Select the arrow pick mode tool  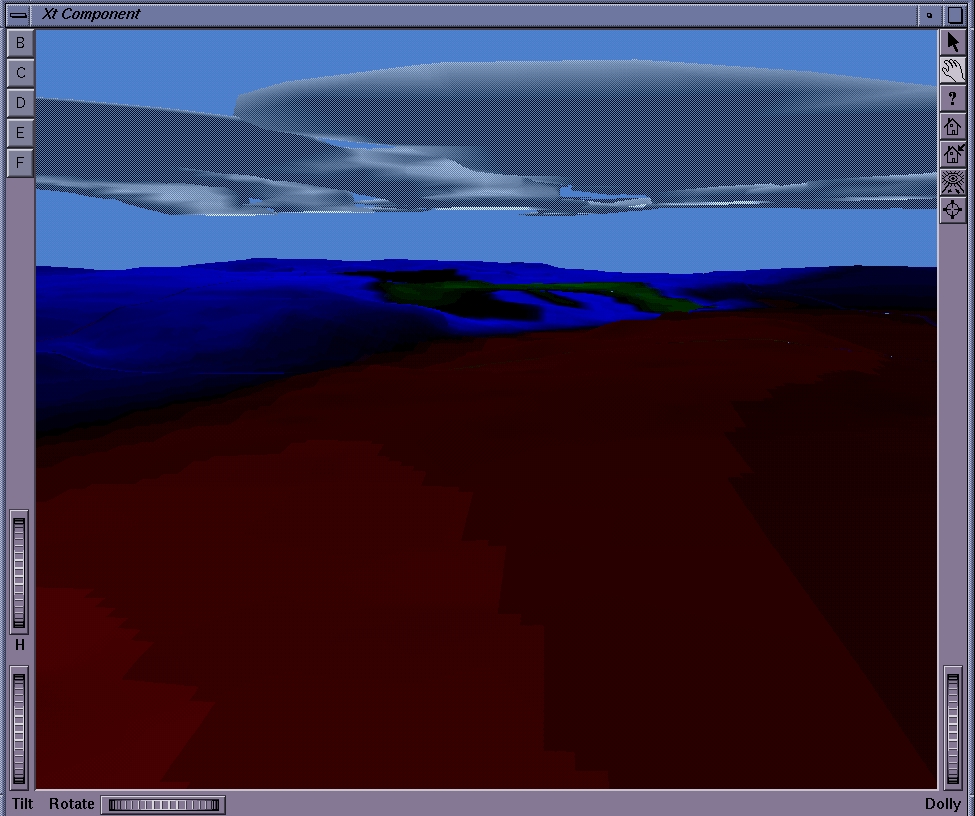(953, 42)
